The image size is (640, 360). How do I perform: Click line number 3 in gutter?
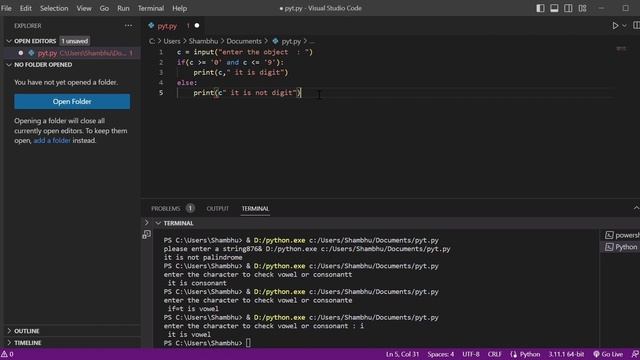161,73
